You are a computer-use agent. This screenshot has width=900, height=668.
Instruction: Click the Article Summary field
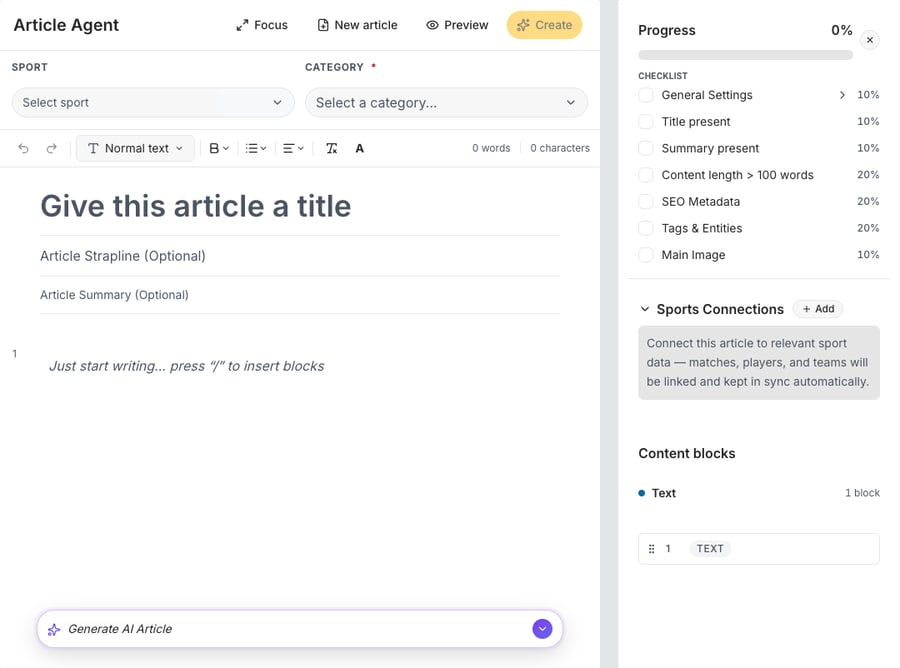300,295
